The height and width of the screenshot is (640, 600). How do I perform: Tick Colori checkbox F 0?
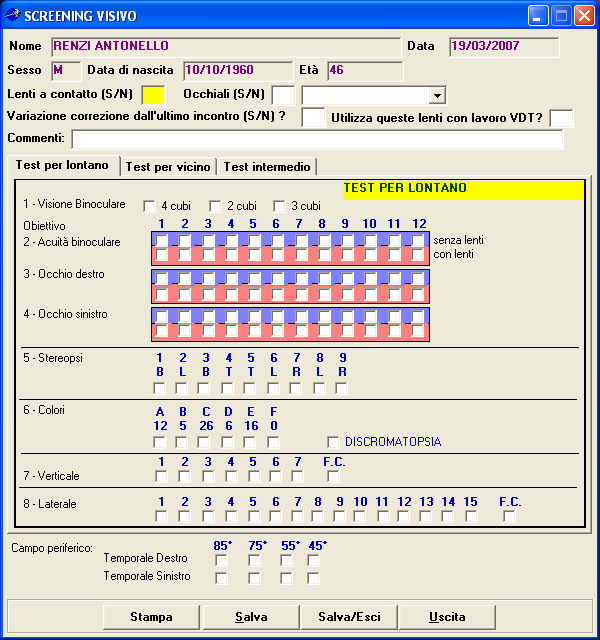point(273,442)
